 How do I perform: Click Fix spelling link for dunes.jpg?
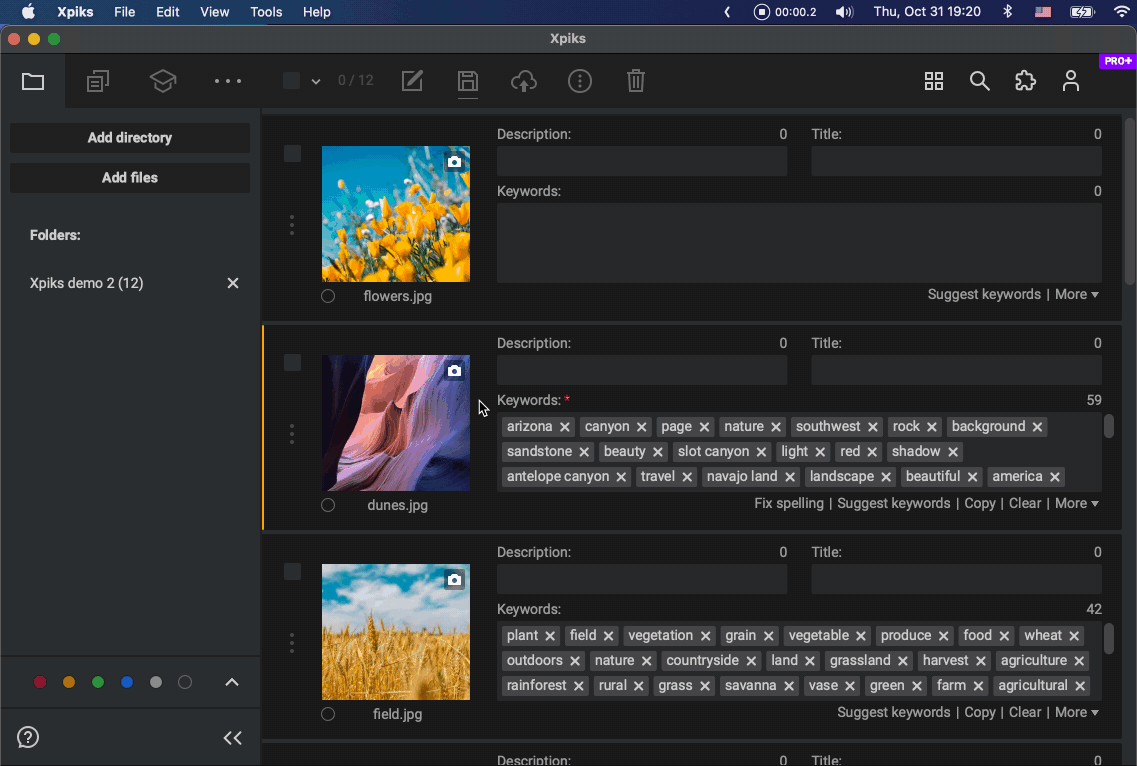tap(789, 503)
